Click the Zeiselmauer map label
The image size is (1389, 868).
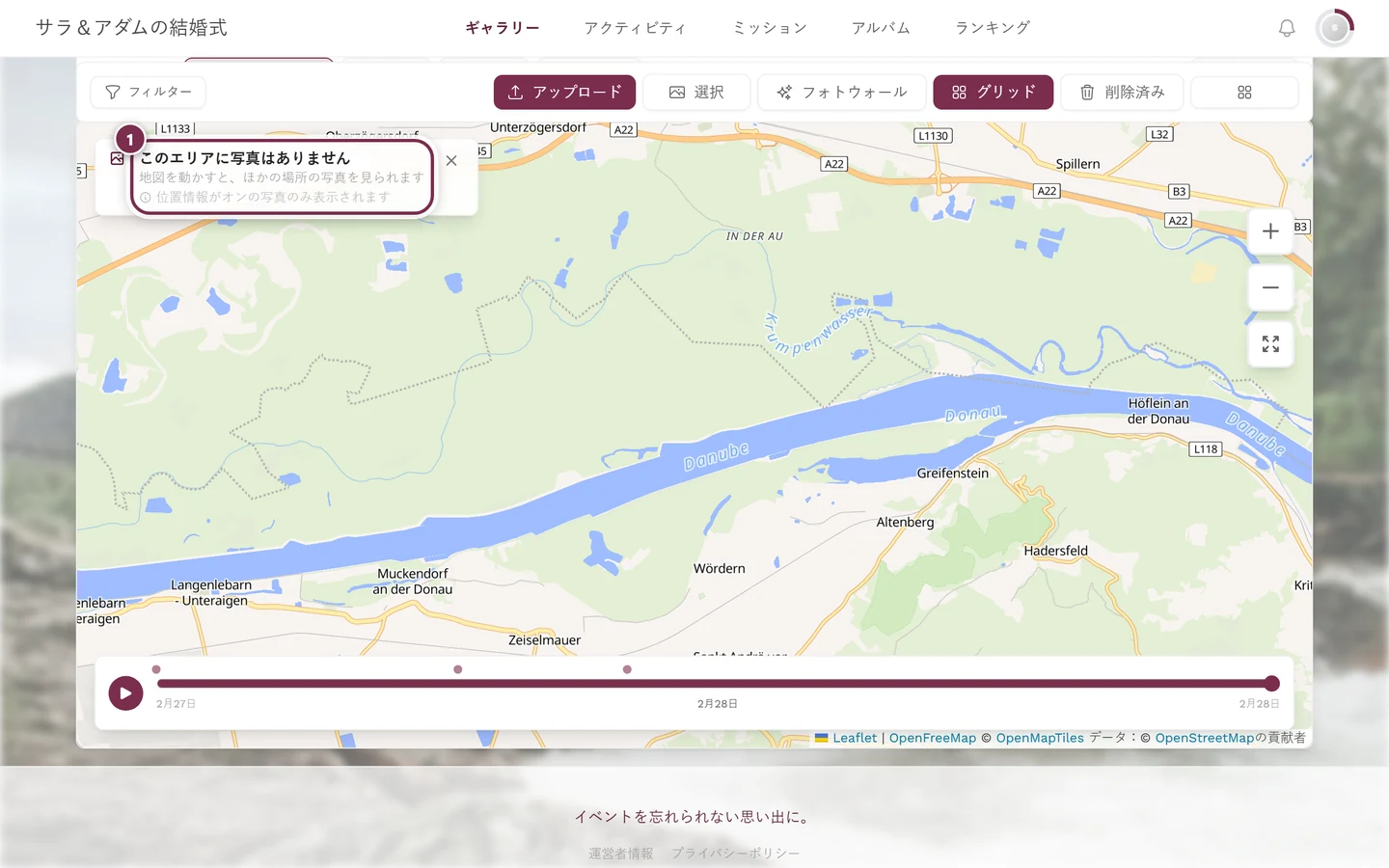(x=545, y=640)
